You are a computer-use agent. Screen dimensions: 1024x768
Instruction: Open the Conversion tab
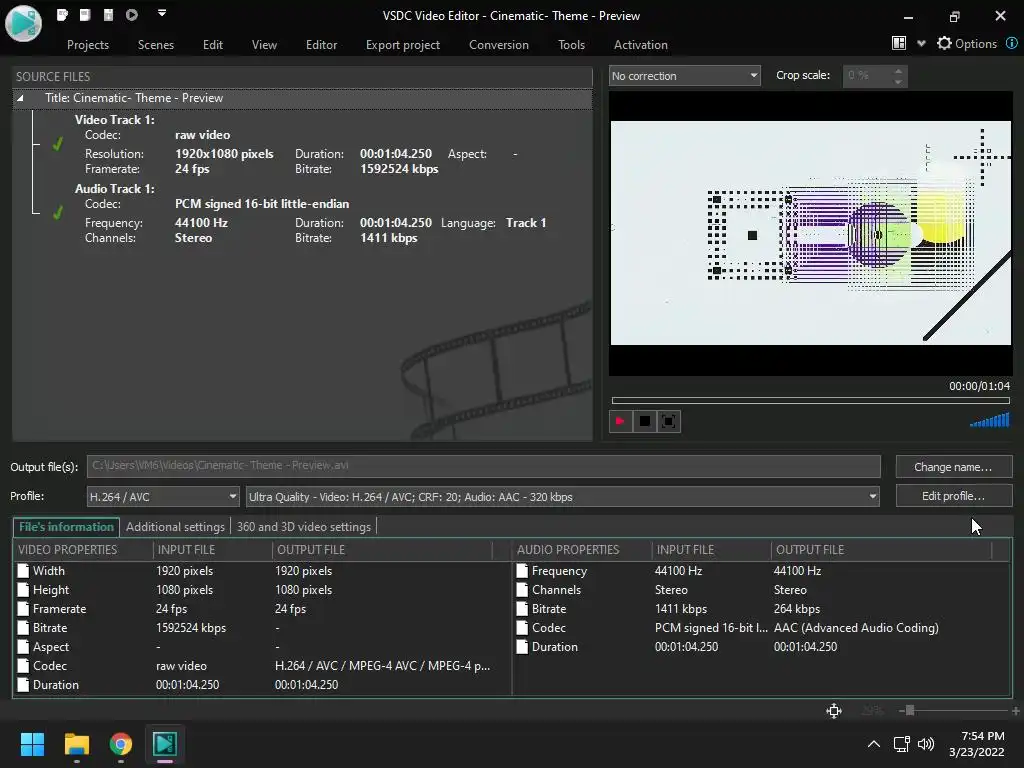[499, 44]
